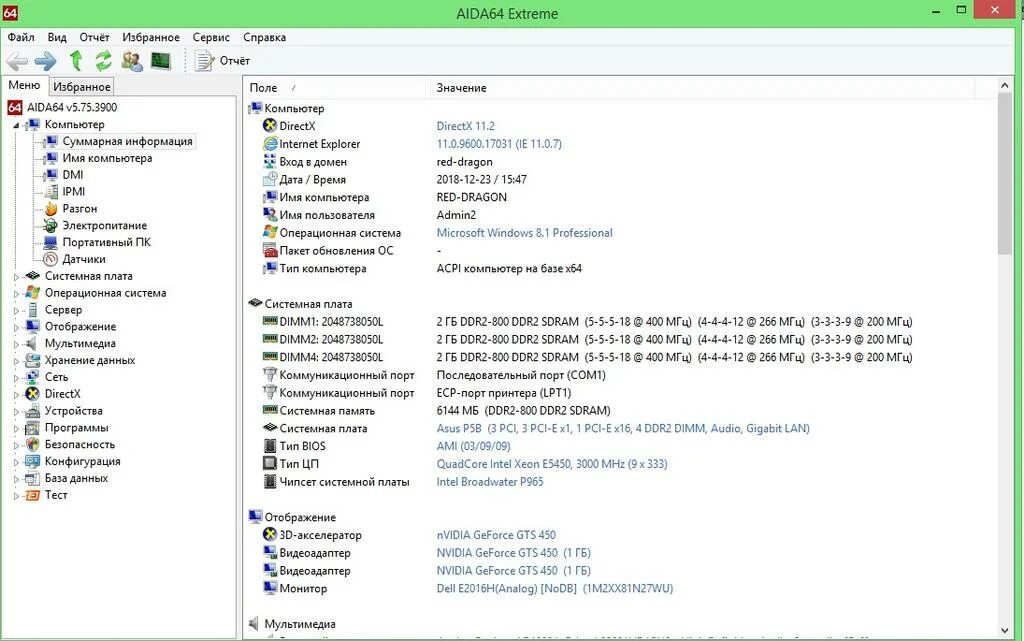
Task: Select the Системная память row
Action: pyautogui.click(x=327, y=411)
